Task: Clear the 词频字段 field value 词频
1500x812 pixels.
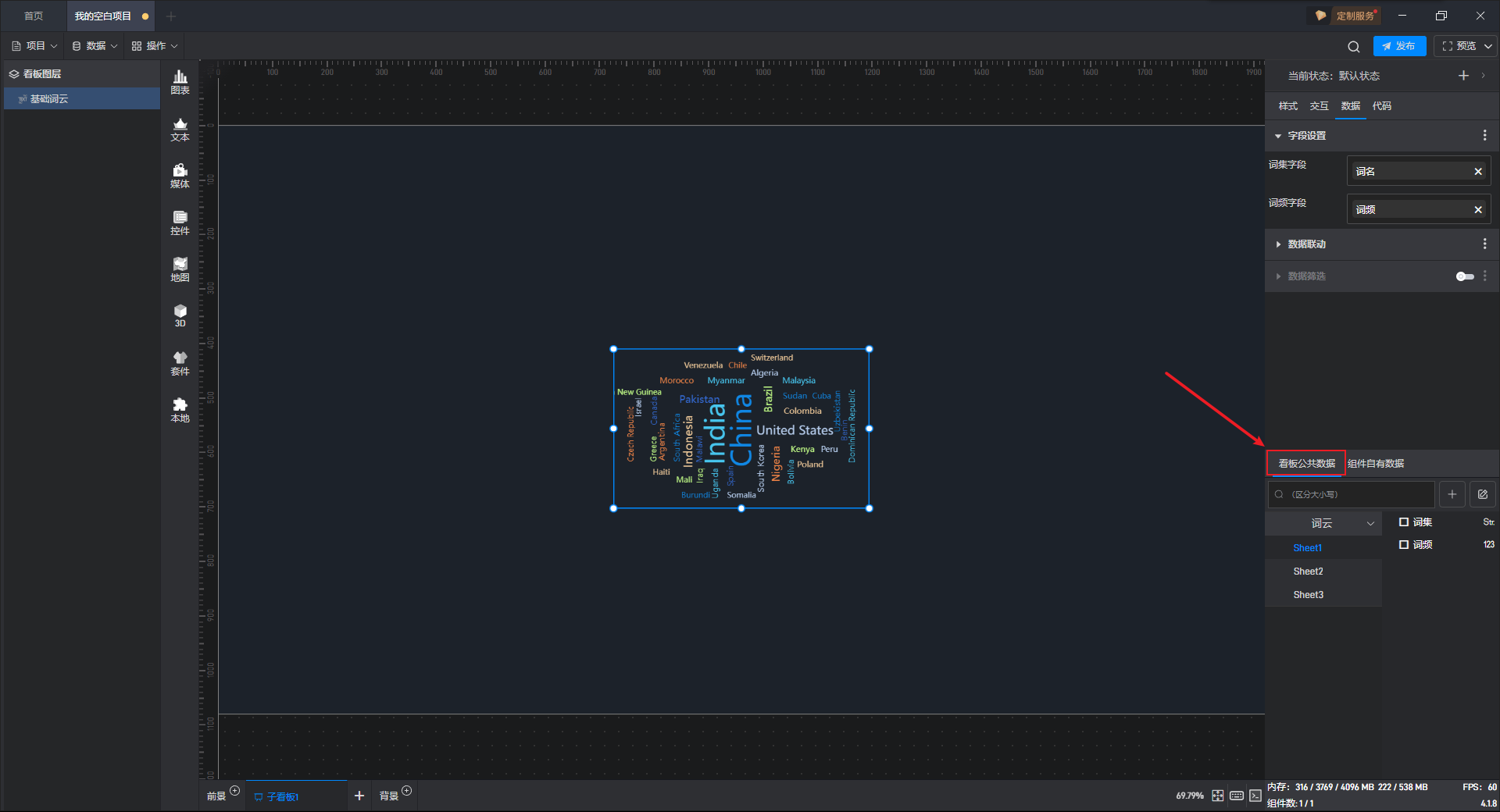Action: coord(1478,210)
